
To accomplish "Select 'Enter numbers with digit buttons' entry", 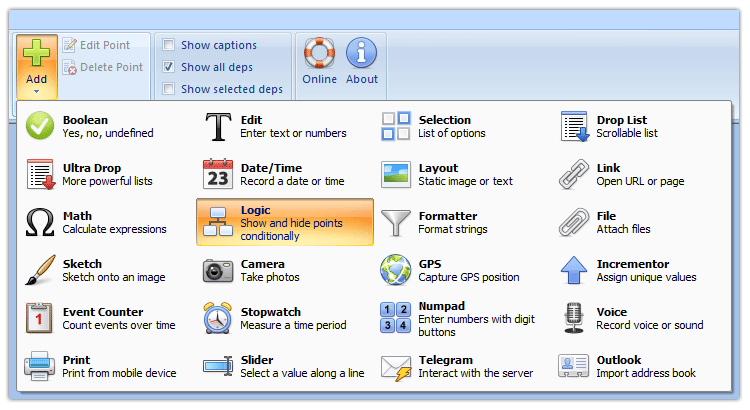I will click(x=476, y=325).
